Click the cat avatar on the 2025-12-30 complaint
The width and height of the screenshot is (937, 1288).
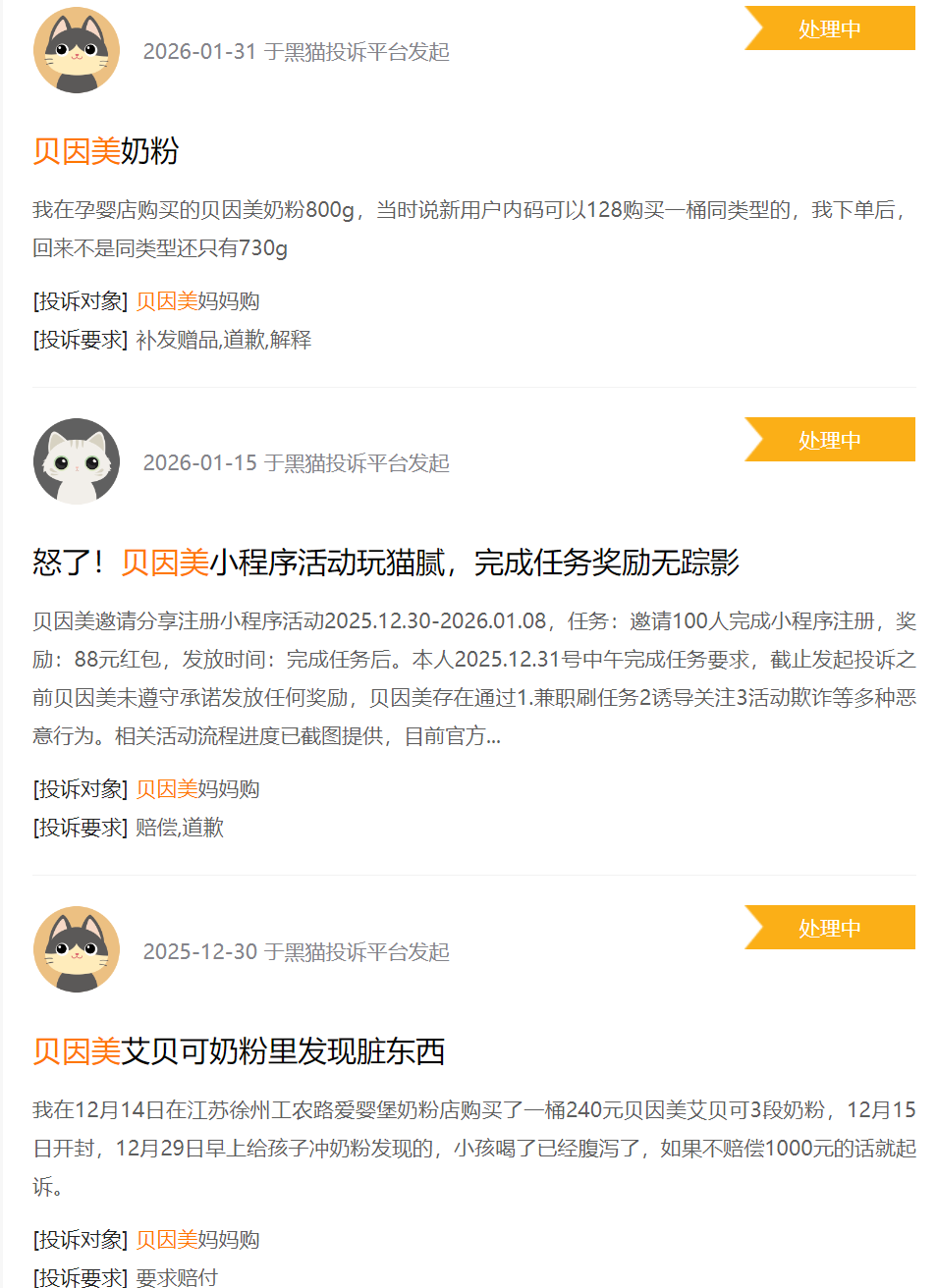coord(77,949)
